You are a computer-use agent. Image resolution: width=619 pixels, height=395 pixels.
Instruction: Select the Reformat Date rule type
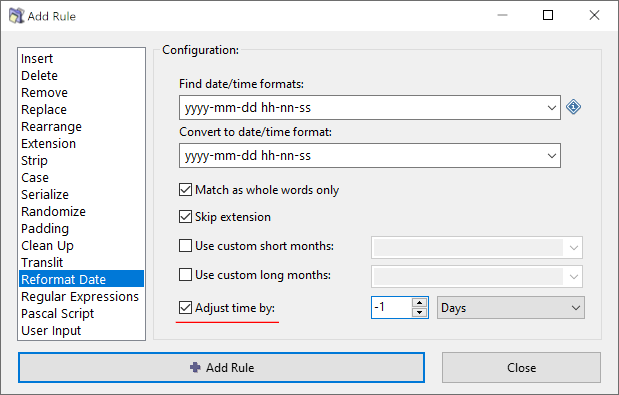(81, 279)
